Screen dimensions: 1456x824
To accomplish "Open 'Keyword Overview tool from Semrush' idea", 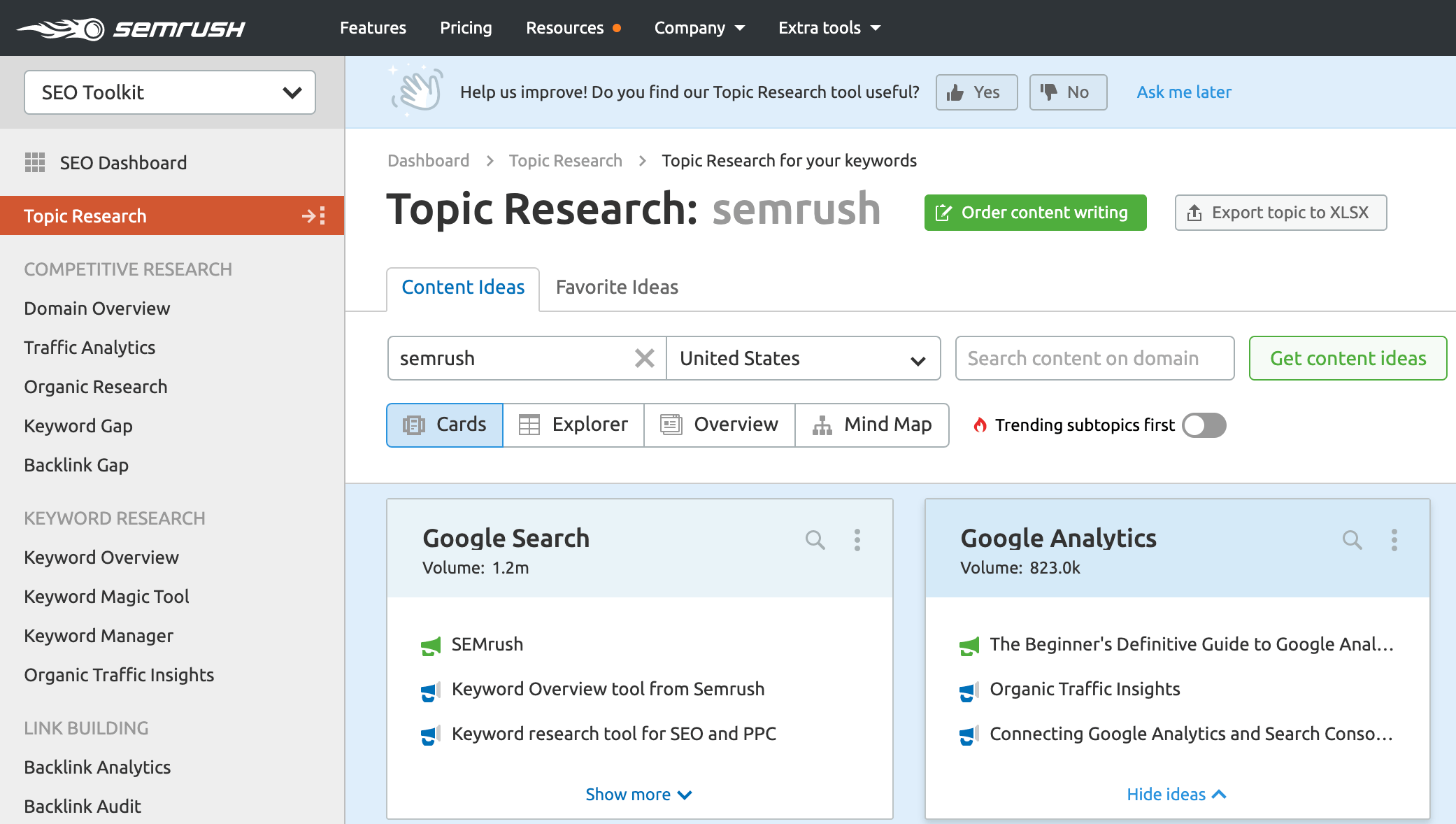I will pos(608,689).
